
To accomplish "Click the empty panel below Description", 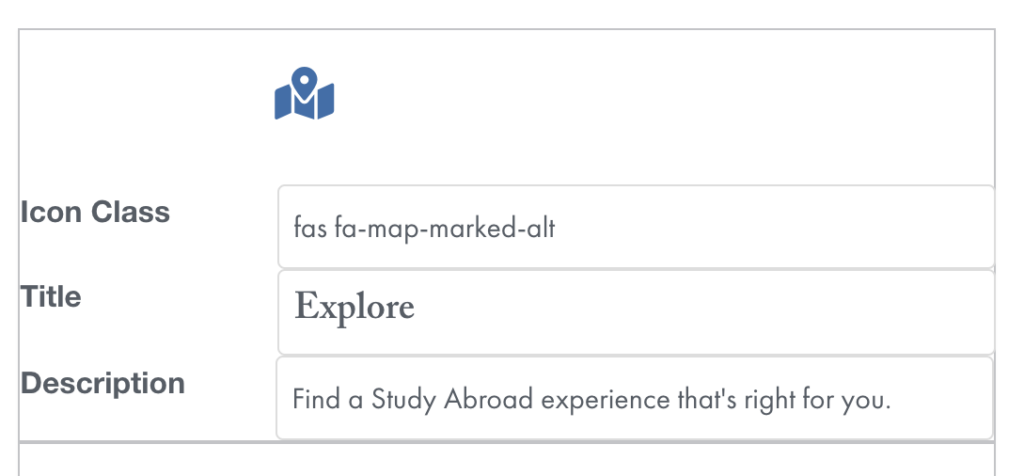I will pyautogui.click(x=507, y=460).
